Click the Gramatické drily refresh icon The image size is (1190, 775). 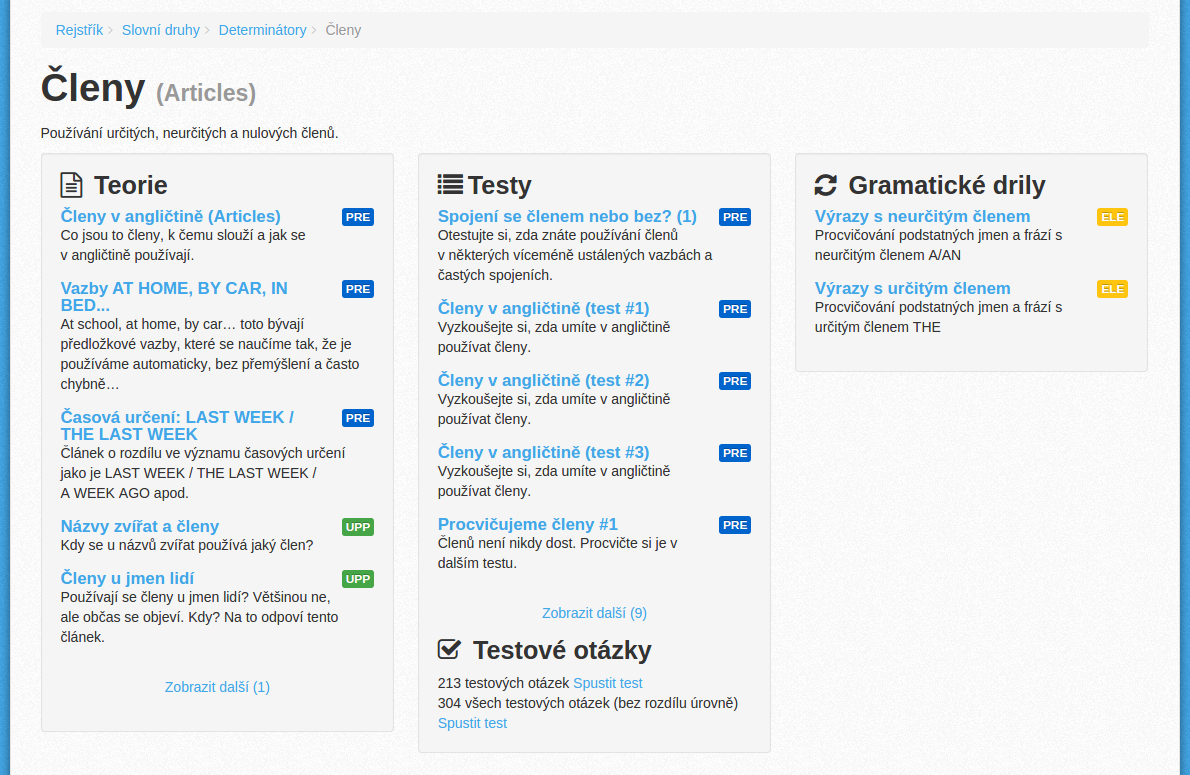(826, 185)
